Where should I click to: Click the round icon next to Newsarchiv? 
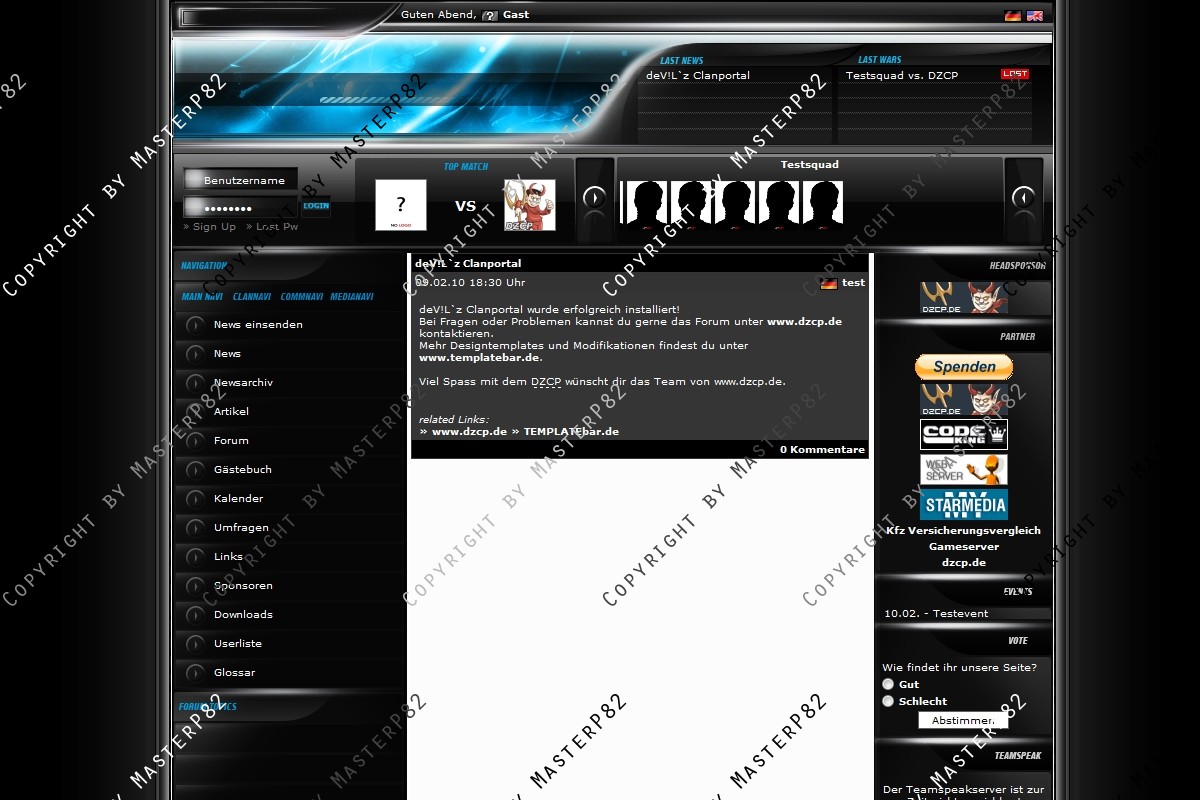[x=195, y=383]
